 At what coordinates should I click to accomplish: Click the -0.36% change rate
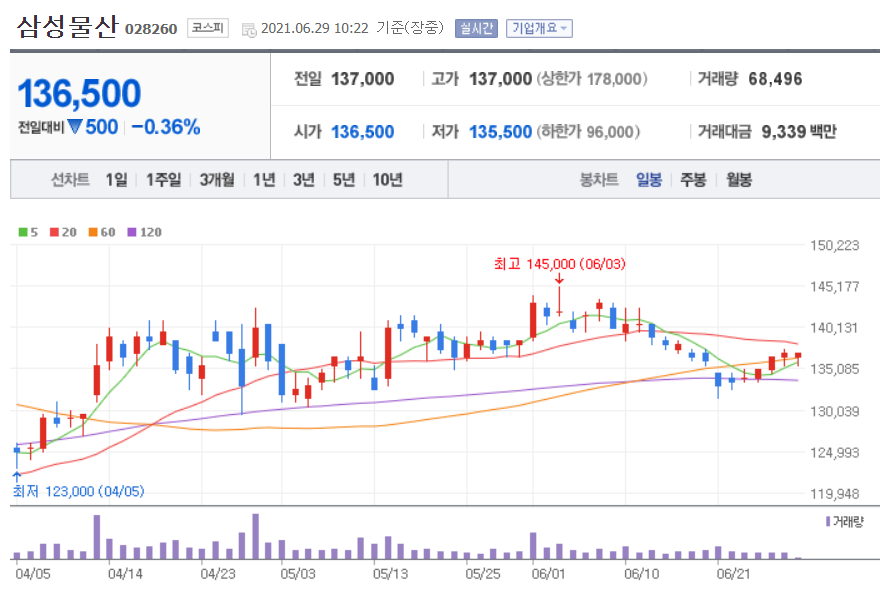(x=166, y=127)
